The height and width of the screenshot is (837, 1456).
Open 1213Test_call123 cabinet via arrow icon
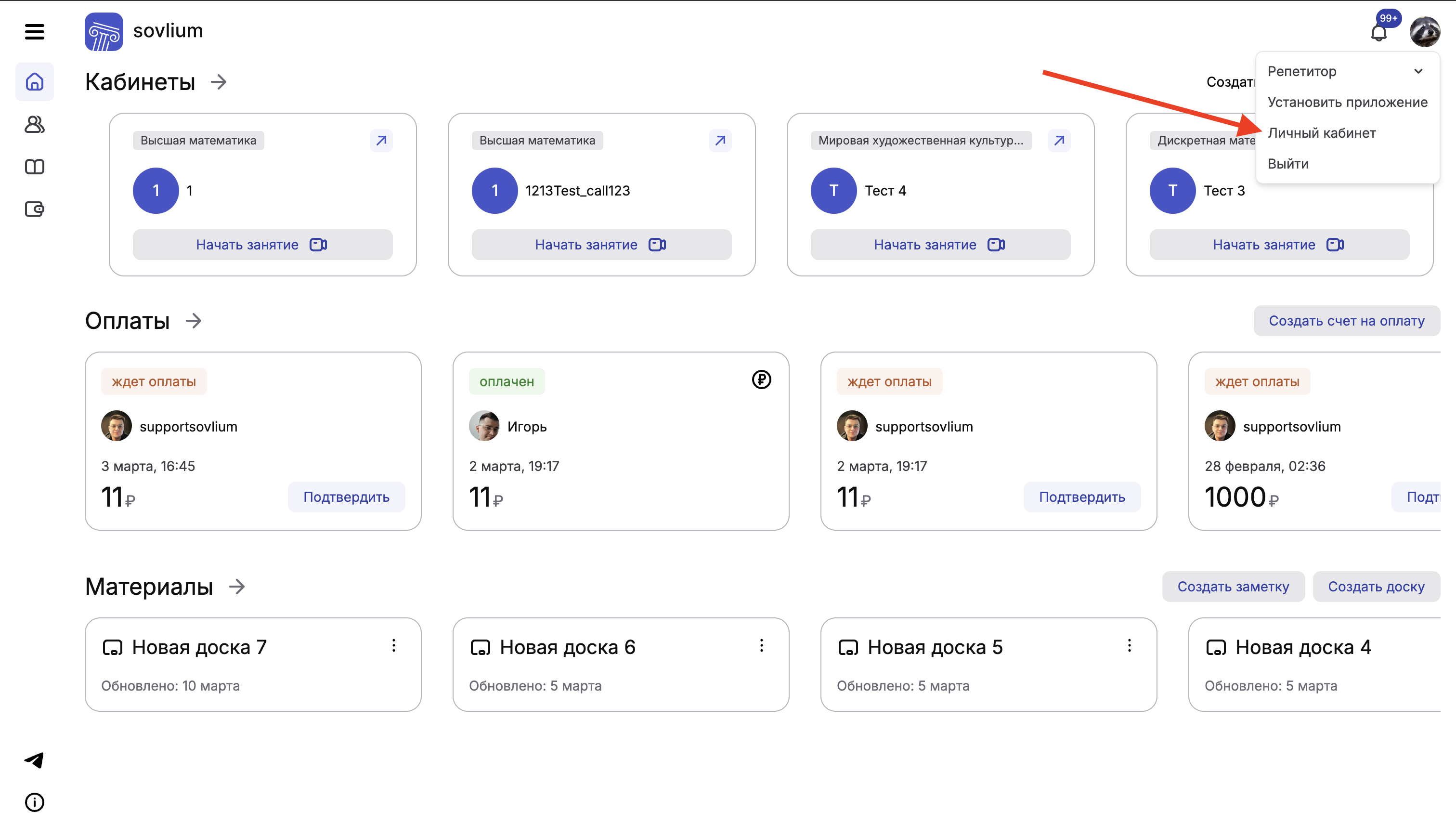click(x=720, y=140)
